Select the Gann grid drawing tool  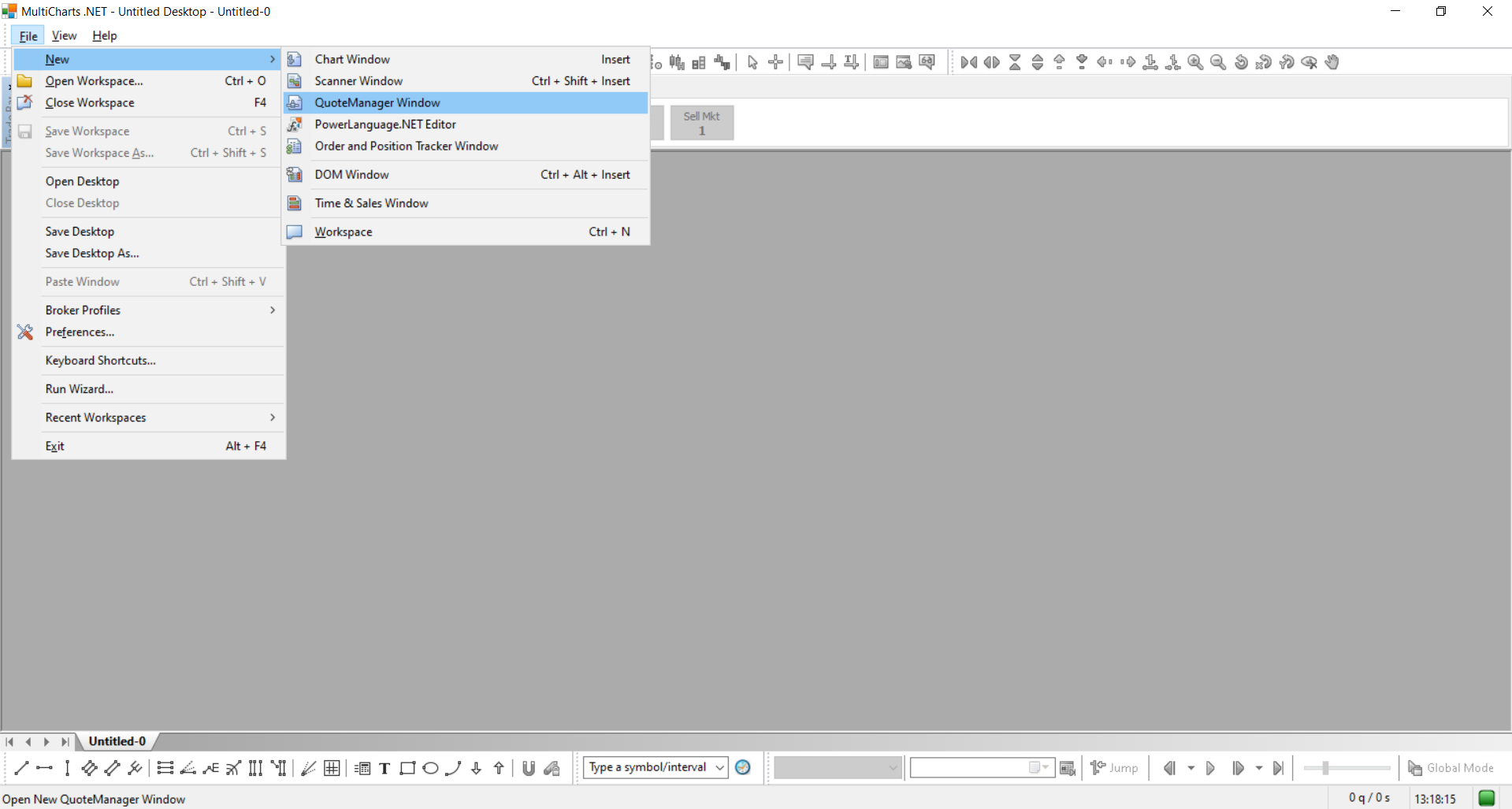pos(332,768)
